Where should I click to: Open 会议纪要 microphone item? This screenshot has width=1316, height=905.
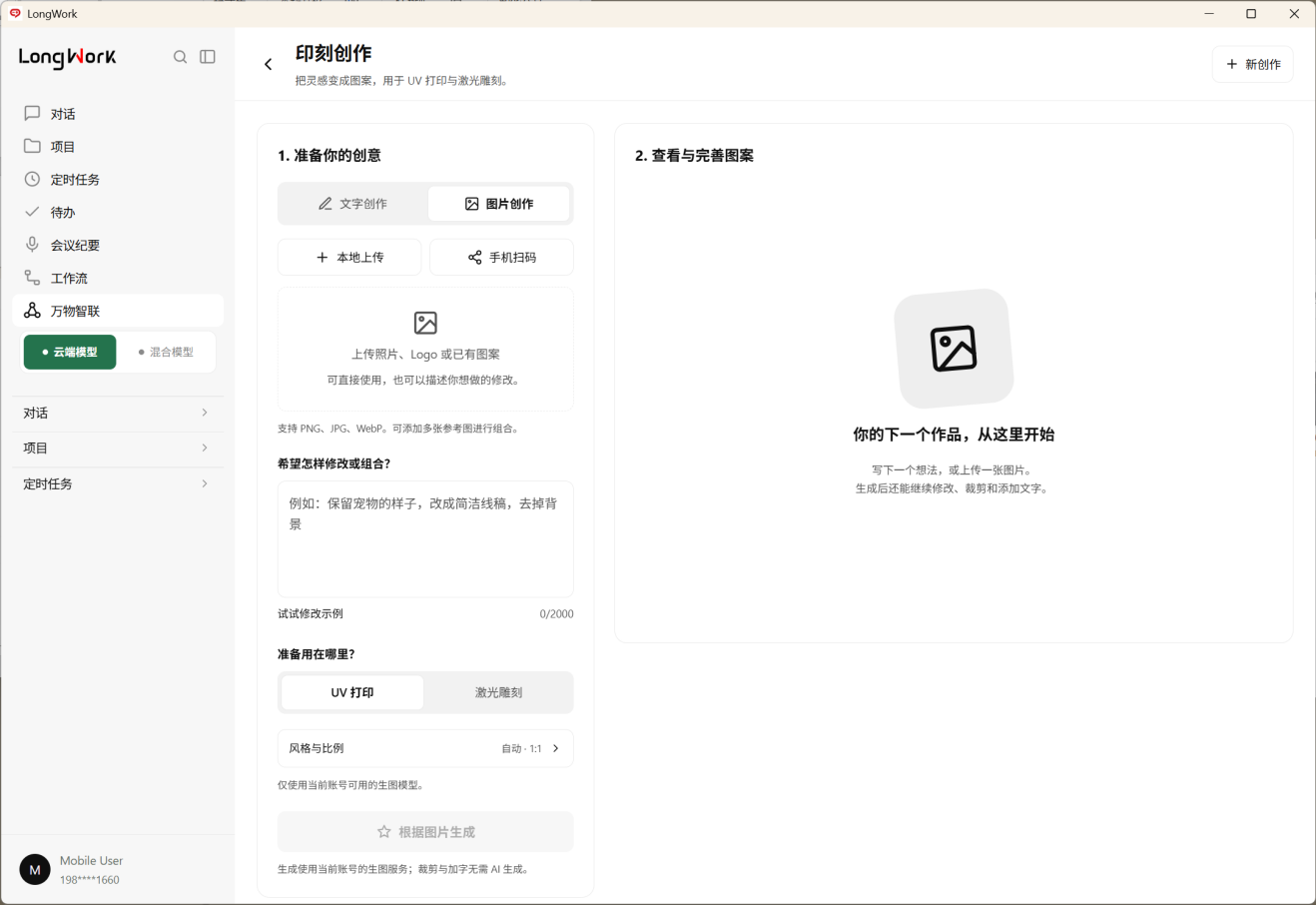(118, 246)
